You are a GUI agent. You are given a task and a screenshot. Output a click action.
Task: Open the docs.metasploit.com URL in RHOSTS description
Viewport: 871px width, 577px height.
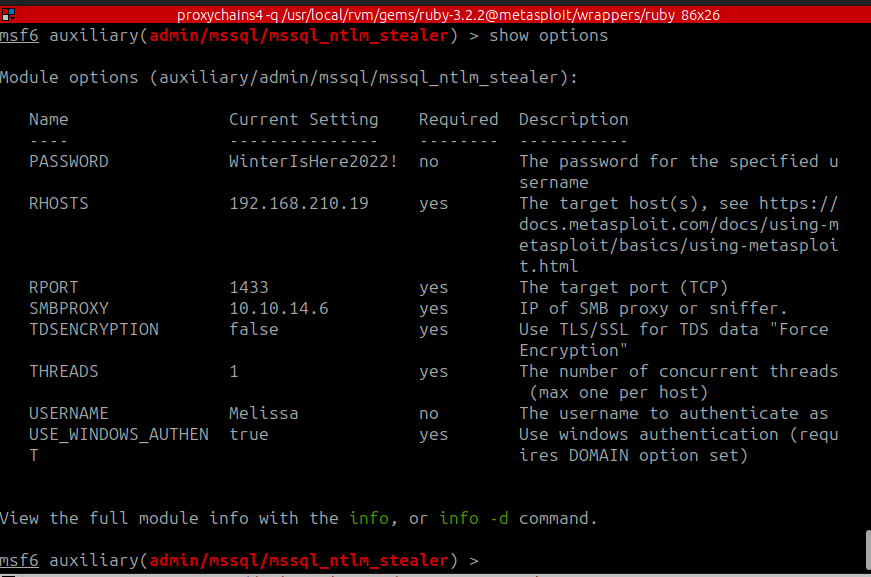[x=679, y=235]
